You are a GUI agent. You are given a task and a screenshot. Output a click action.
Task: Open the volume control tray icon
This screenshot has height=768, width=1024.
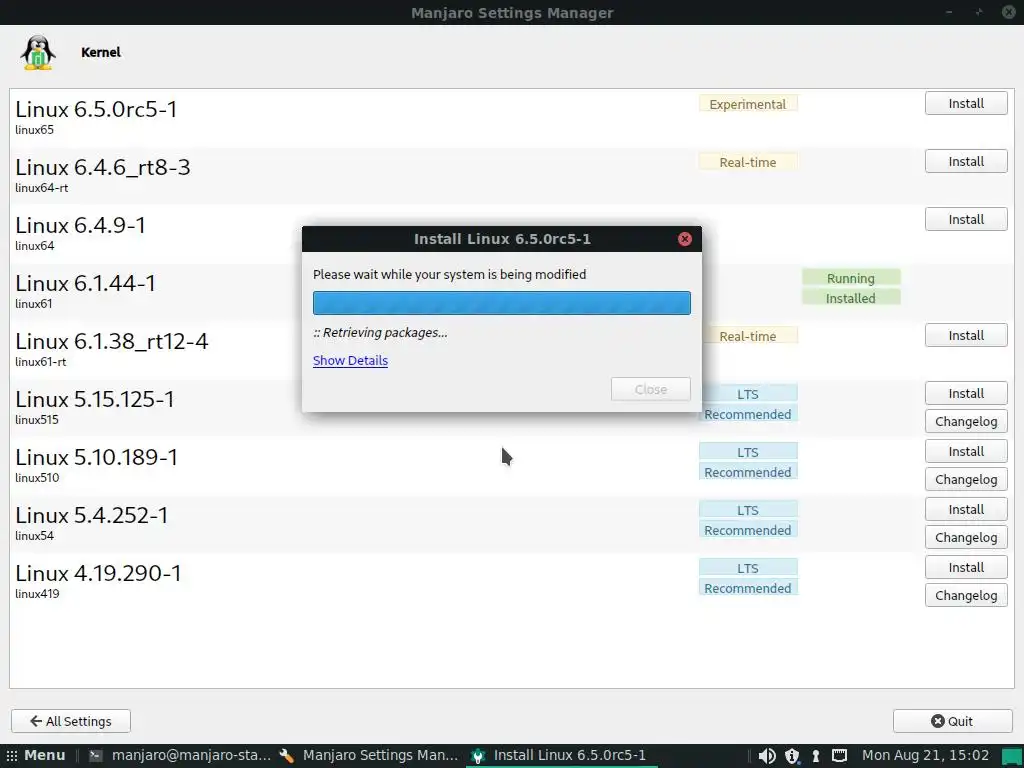point(767,756)
